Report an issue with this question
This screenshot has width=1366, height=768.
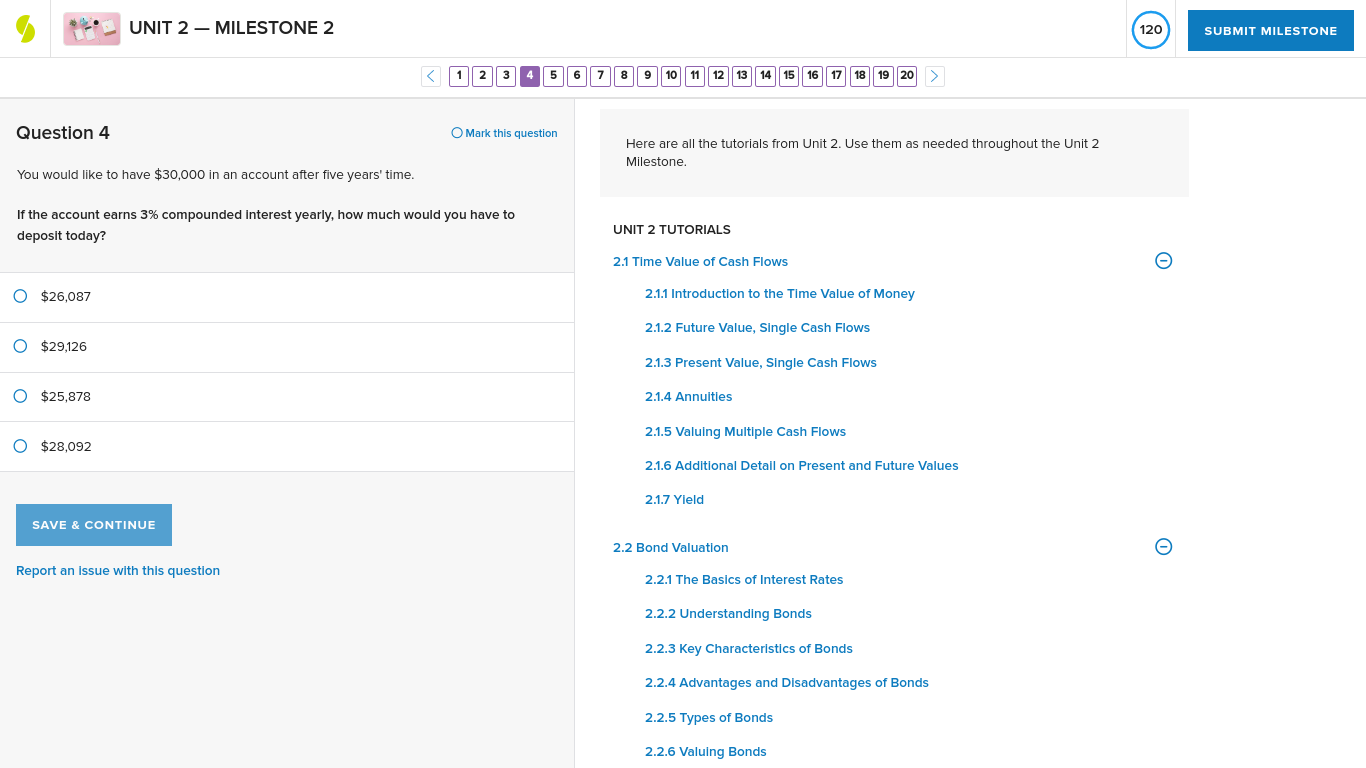(117, 570)
